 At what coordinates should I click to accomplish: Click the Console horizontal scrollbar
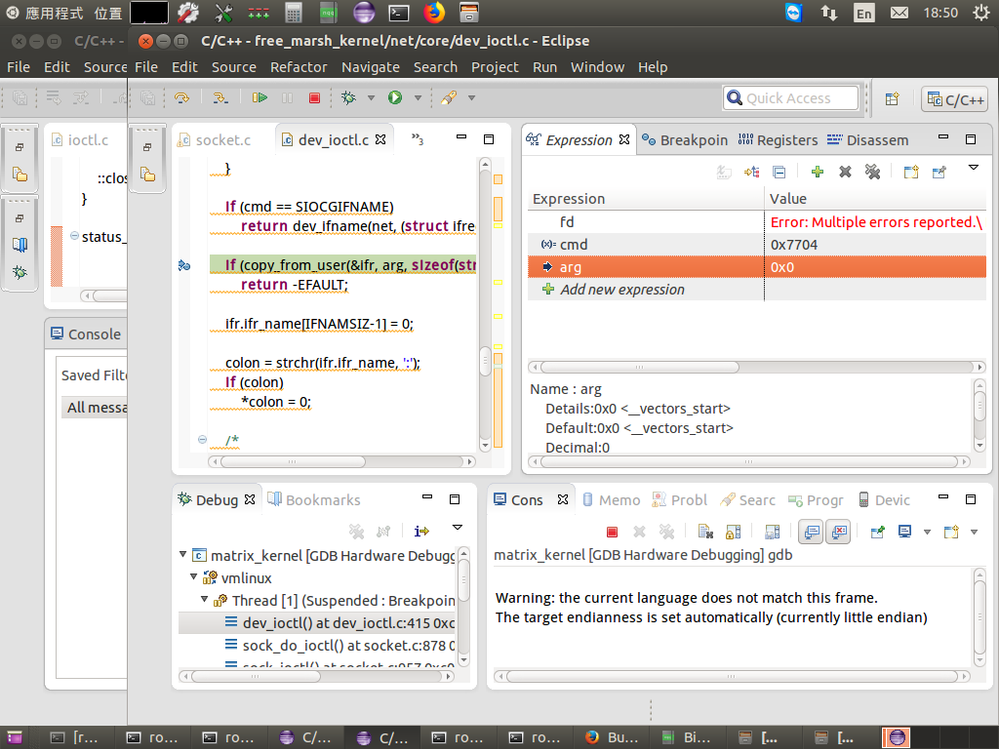pos(731,676)
